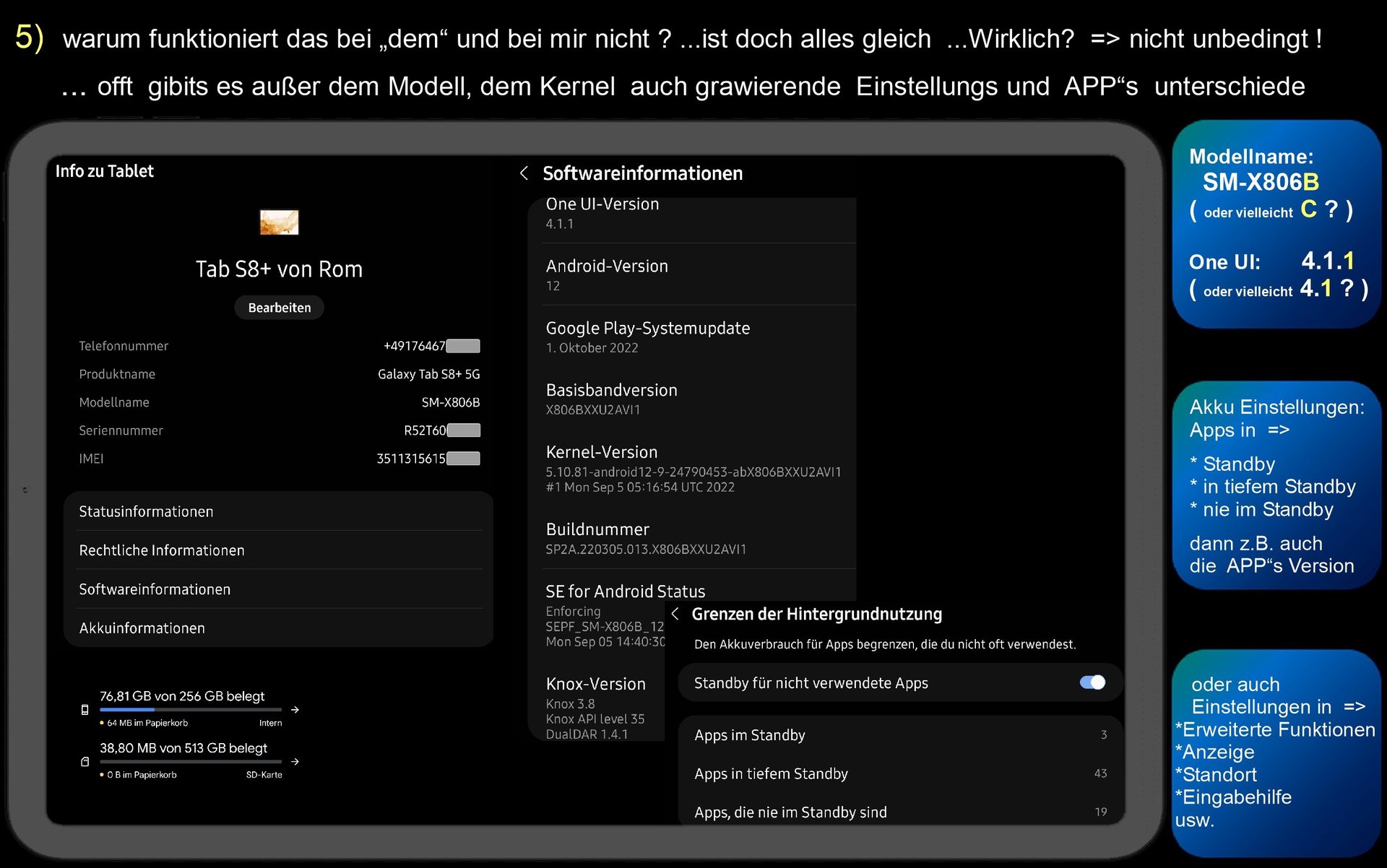Tap Google Play-Systemupdate entry

(692, 337)
